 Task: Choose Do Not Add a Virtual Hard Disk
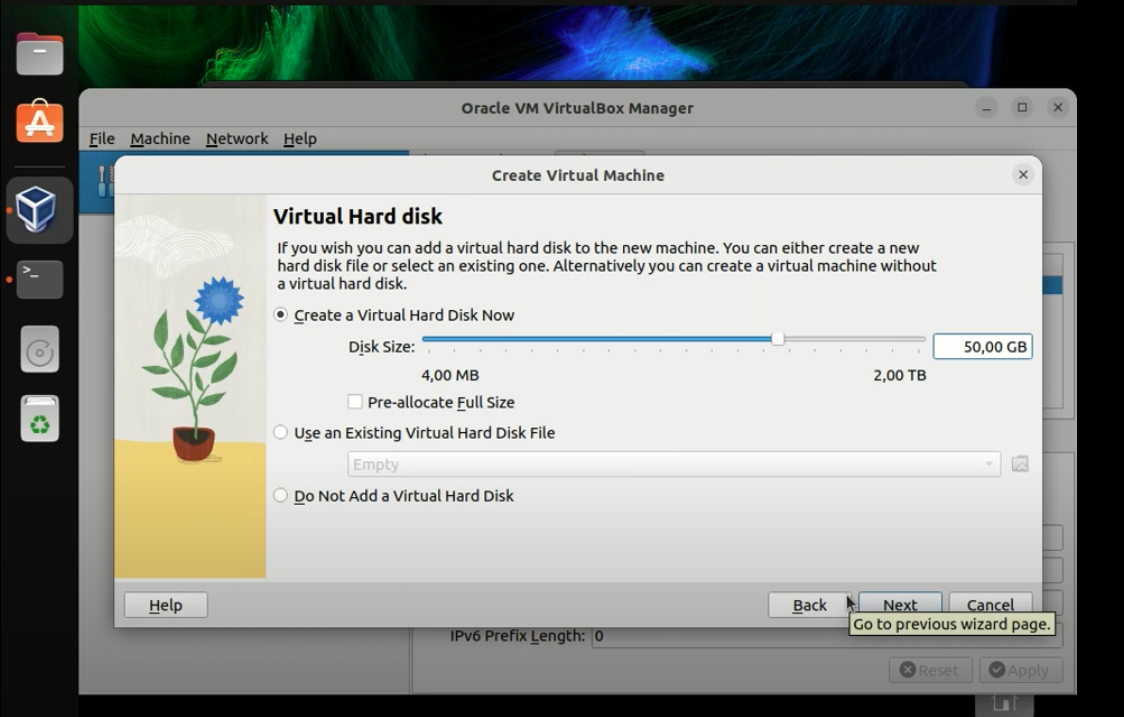pyautogui.click(x=281, y=495)
